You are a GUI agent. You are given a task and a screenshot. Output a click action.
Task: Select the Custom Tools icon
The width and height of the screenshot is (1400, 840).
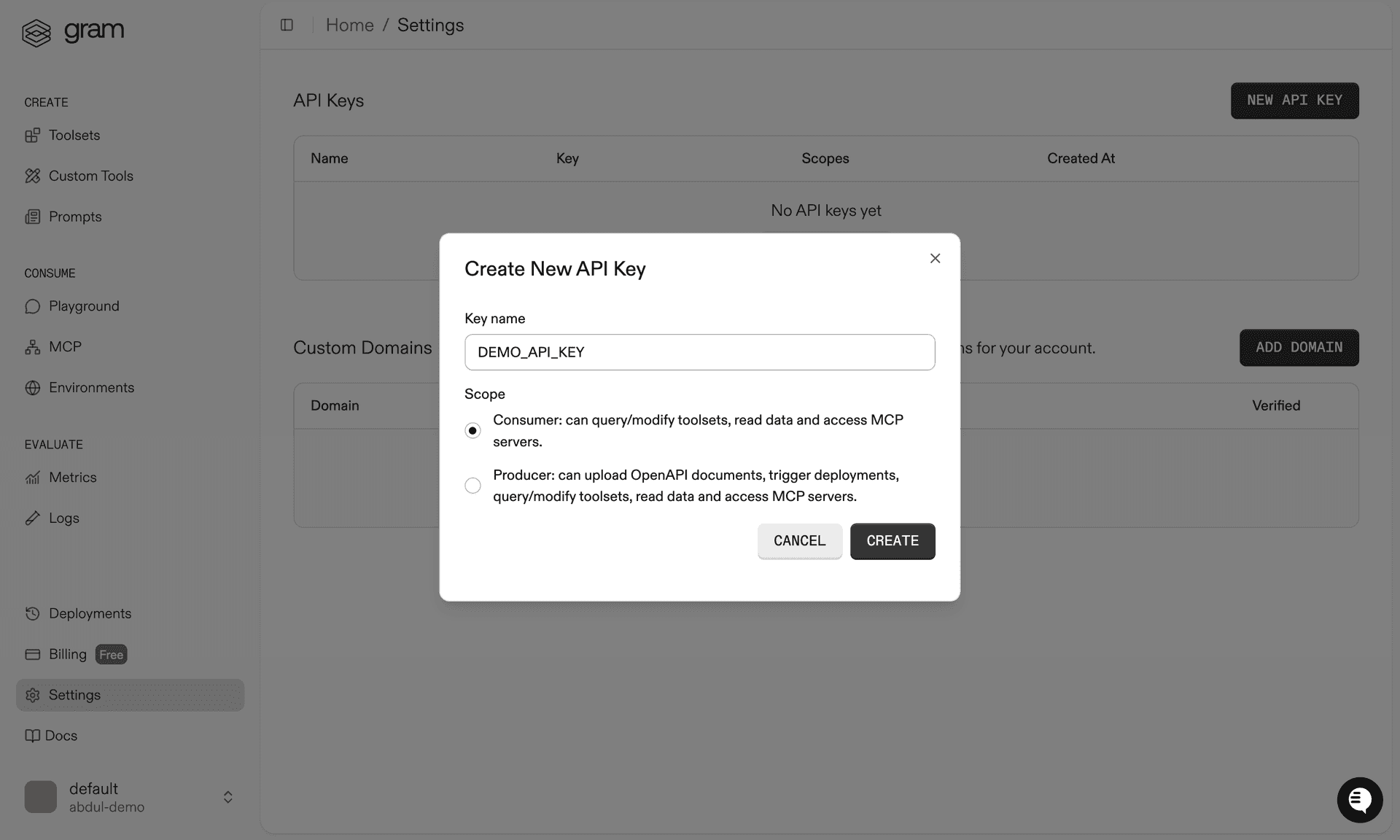33,176
